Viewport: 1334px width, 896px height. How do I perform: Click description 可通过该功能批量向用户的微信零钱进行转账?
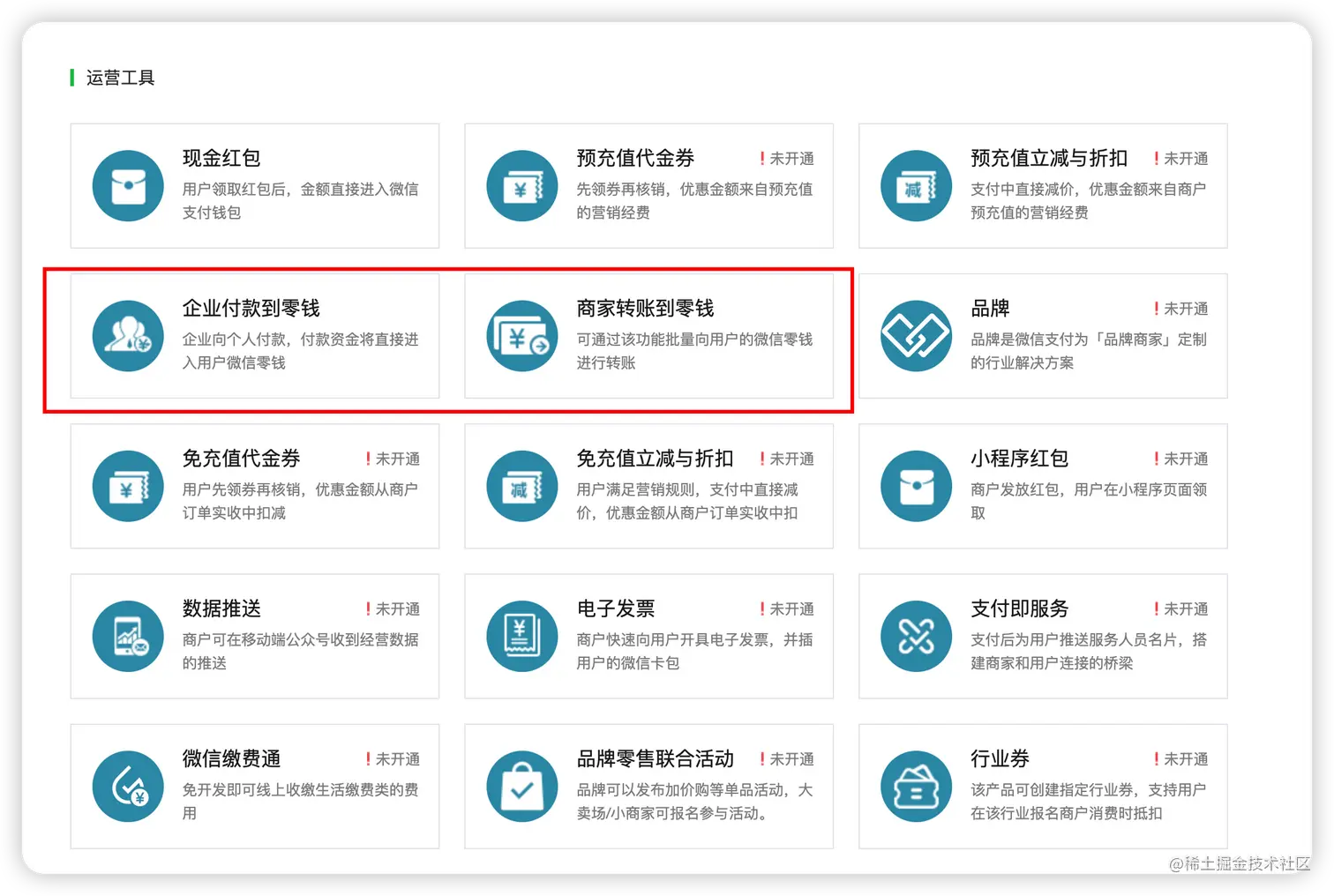tap(694, 351)
